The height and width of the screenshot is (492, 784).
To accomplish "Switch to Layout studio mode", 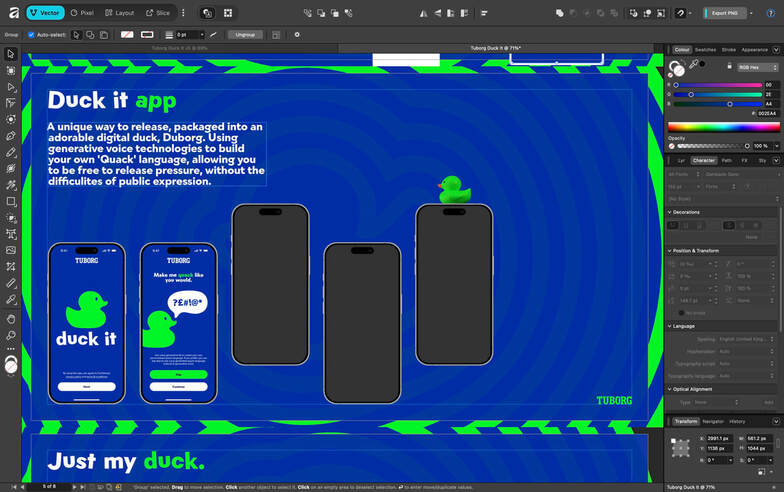I will [120, 13].
